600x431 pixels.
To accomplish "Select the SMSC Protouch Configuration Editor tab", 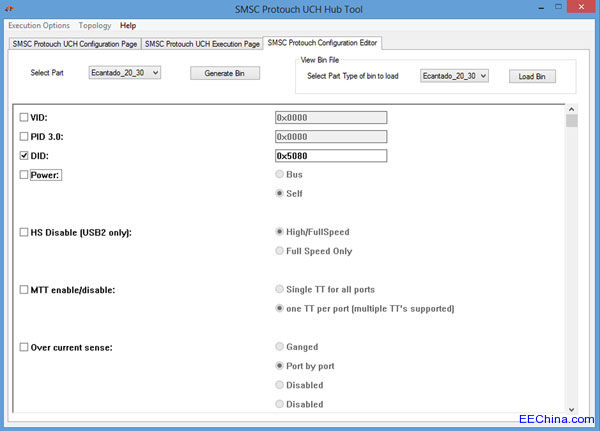I will coord(322,42).
